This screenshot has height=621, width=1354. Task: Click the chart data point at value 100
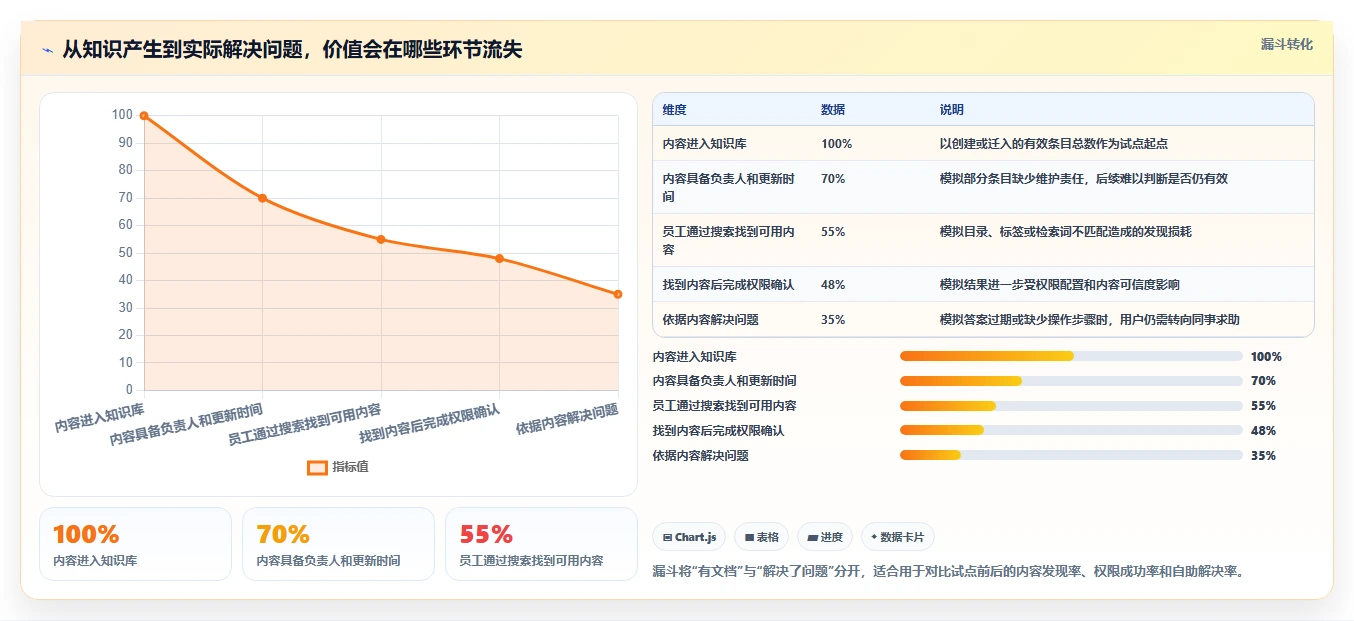pos(144,116)
